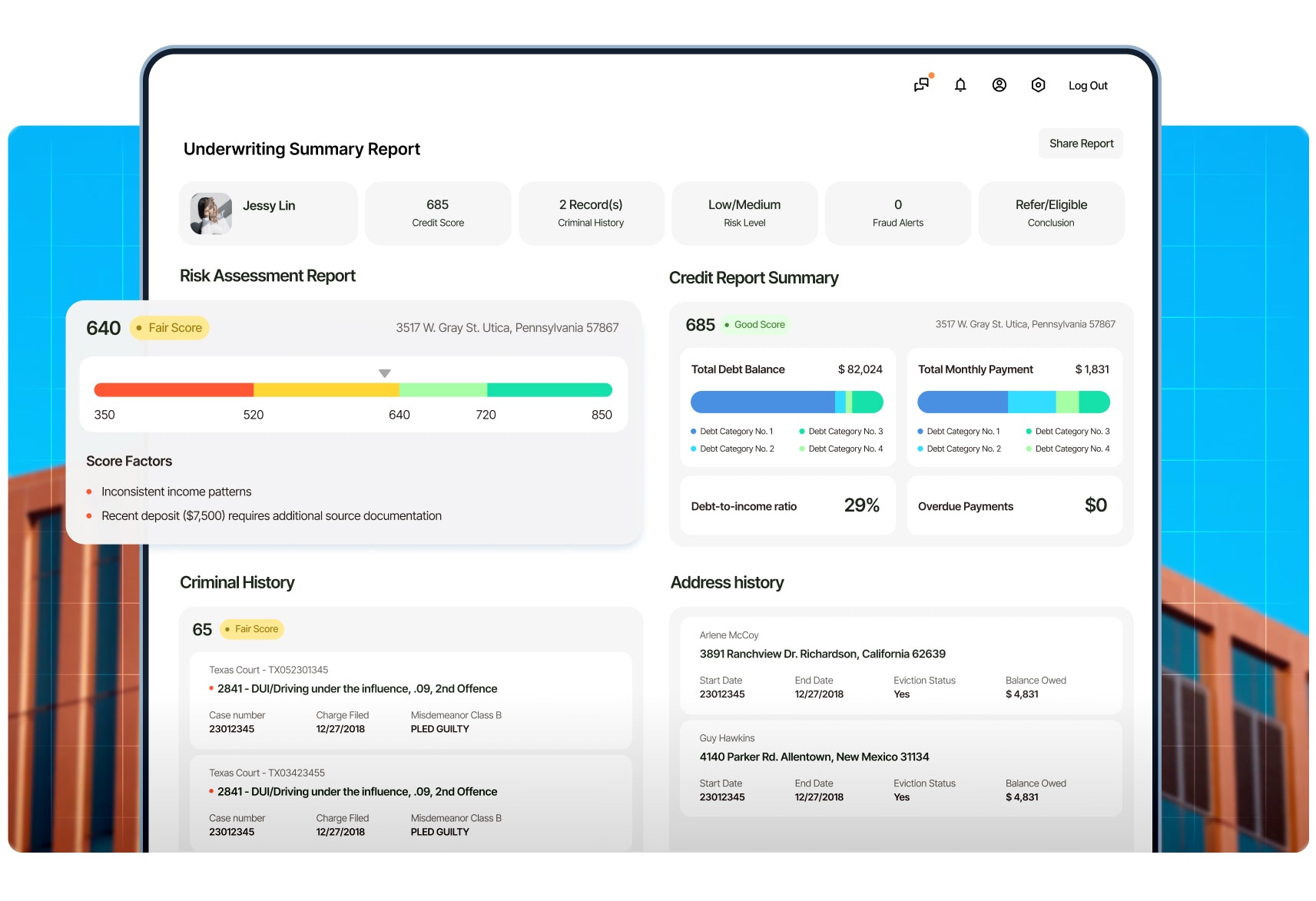This screenshot has width=1316, height=901.
Task: Click the $ 1,831 monthly payment value
Action: pos(1092,369)
